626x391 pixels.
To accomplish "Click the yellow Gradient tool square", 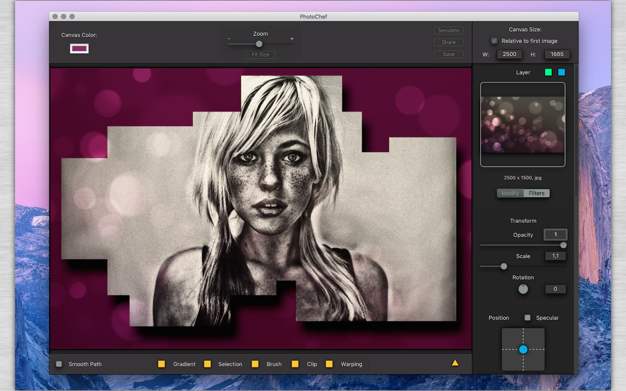I will (161, 364).
